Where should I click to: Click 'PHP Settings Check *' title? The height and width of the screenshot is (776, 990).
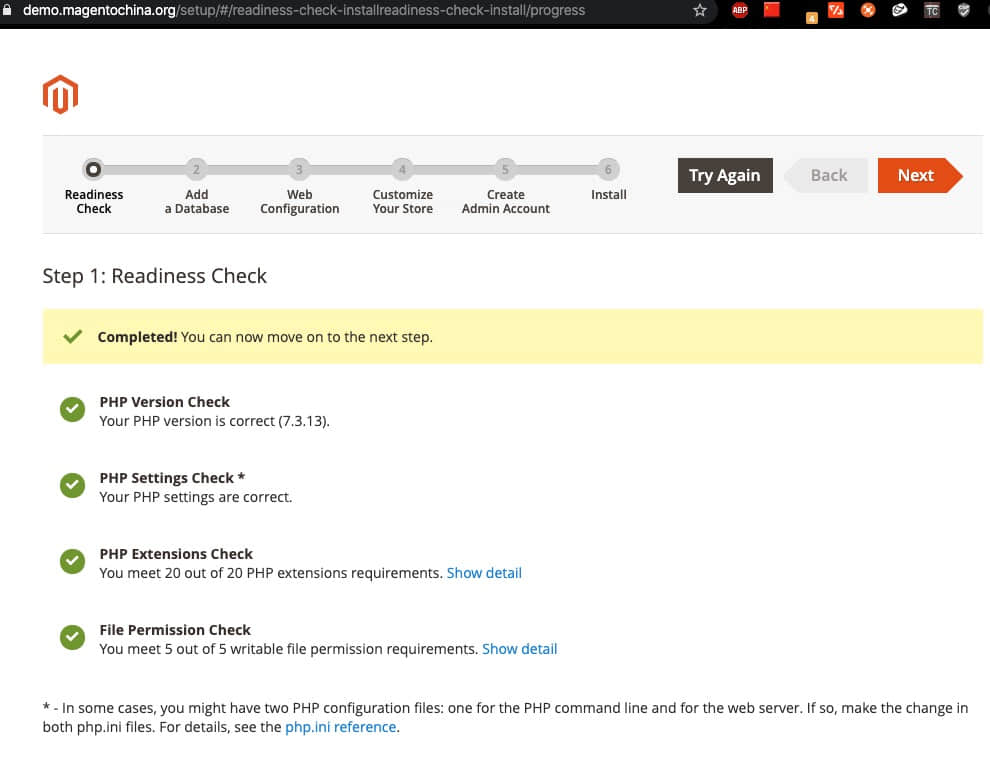(x=172, y=478)
